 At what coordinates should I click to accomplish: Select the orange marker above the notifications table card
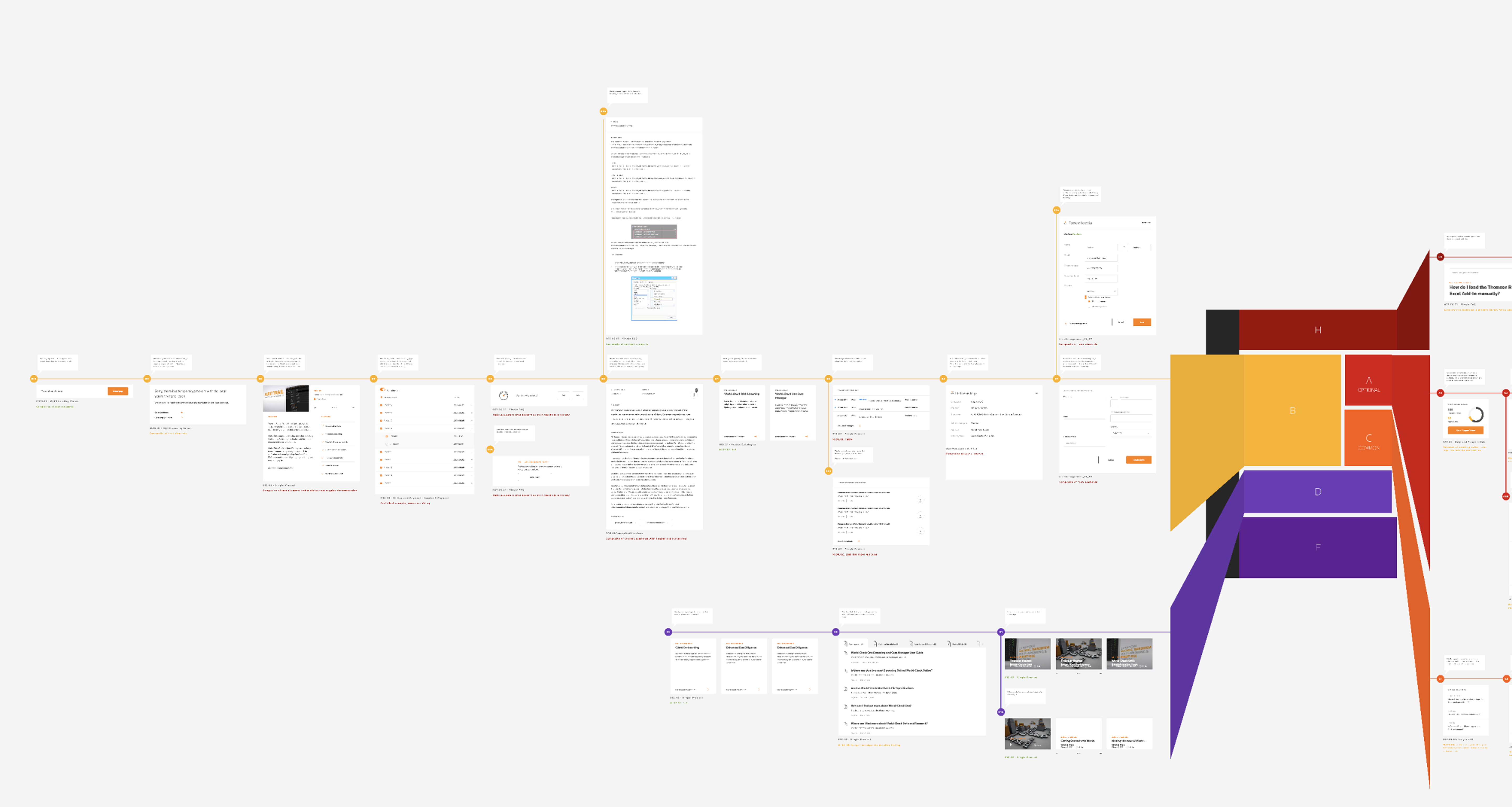click(829, 379)
